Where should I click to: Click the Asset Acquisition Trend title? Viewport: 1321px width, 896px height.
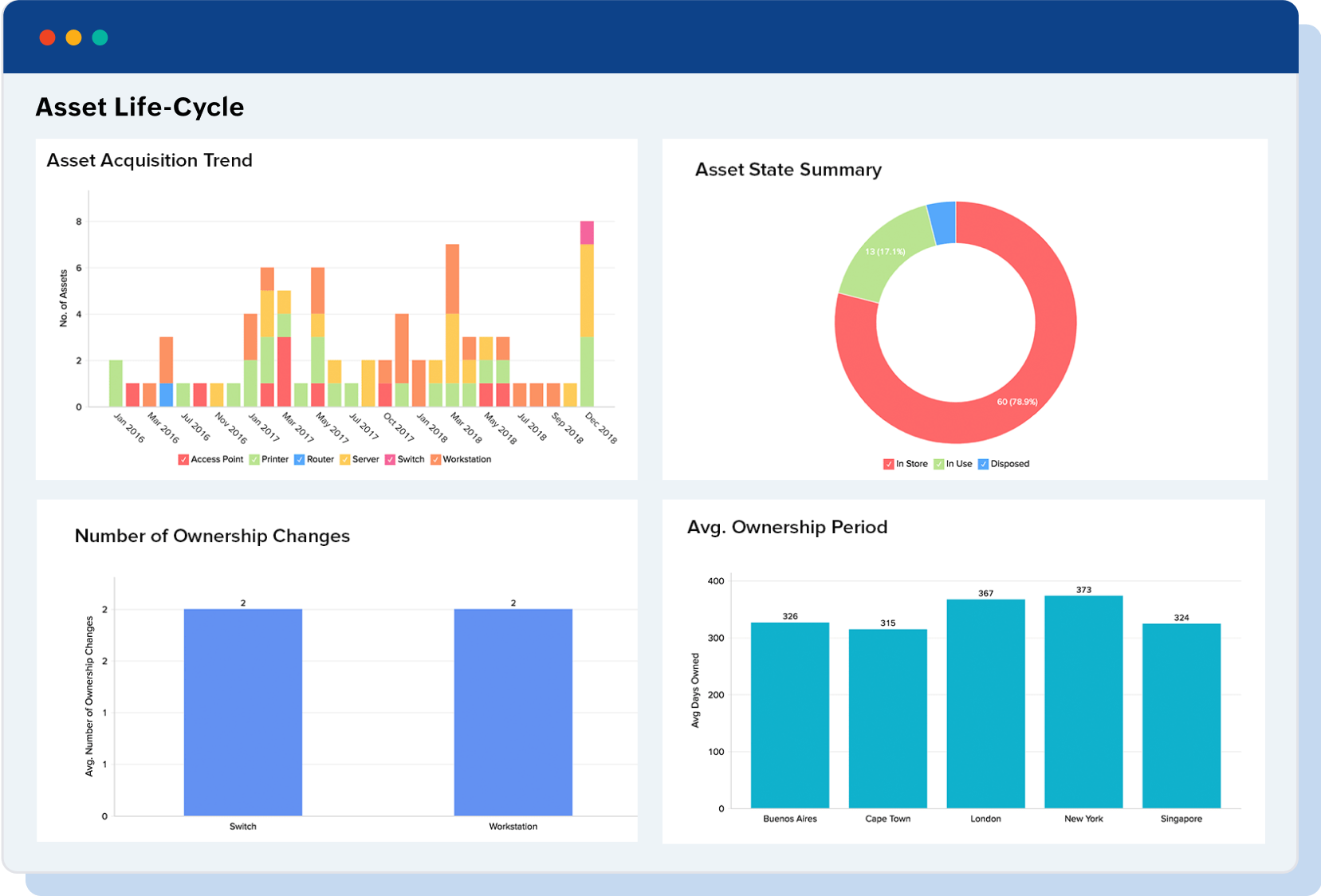(x=150, y=160)
